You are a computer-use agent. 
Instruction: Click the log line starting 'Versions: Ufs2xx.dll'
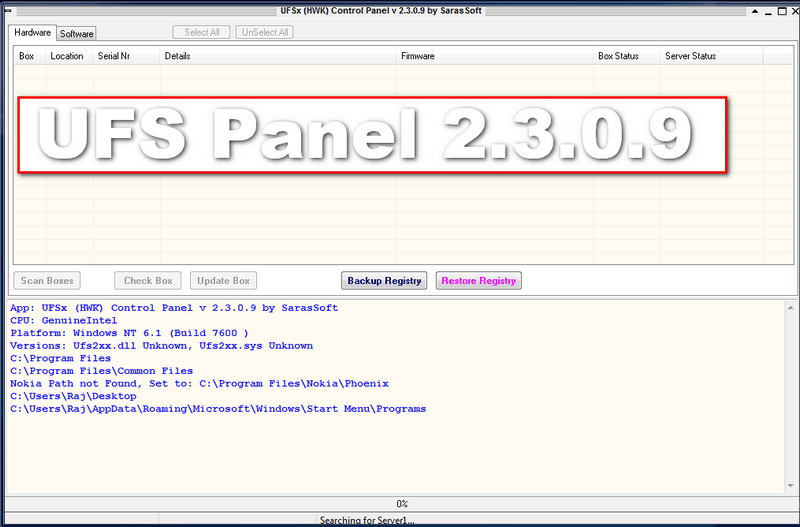[x=161, y=346]
